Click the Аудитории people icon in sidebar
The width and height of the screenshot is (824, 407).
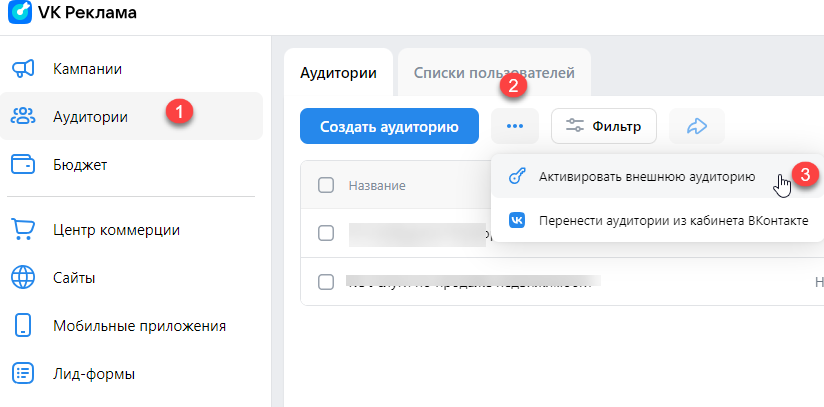23,116
